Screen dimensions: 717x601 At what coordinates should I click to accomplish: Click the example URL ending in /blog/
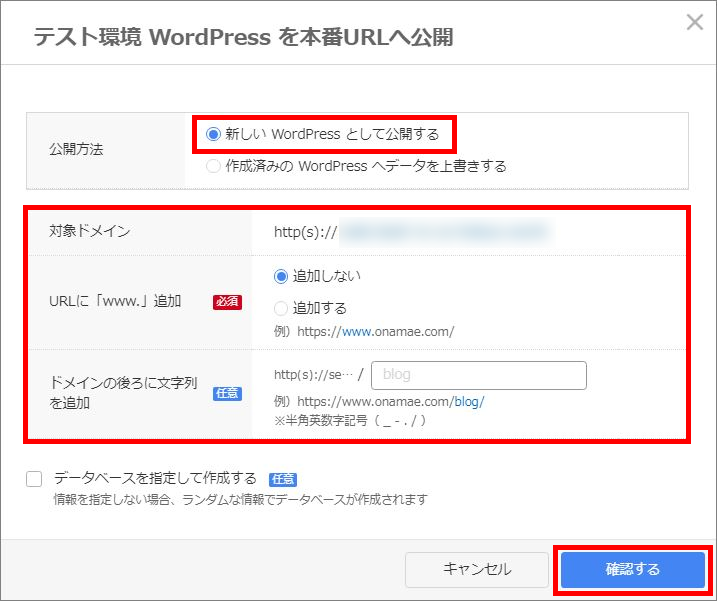click(x=391, y=402)
